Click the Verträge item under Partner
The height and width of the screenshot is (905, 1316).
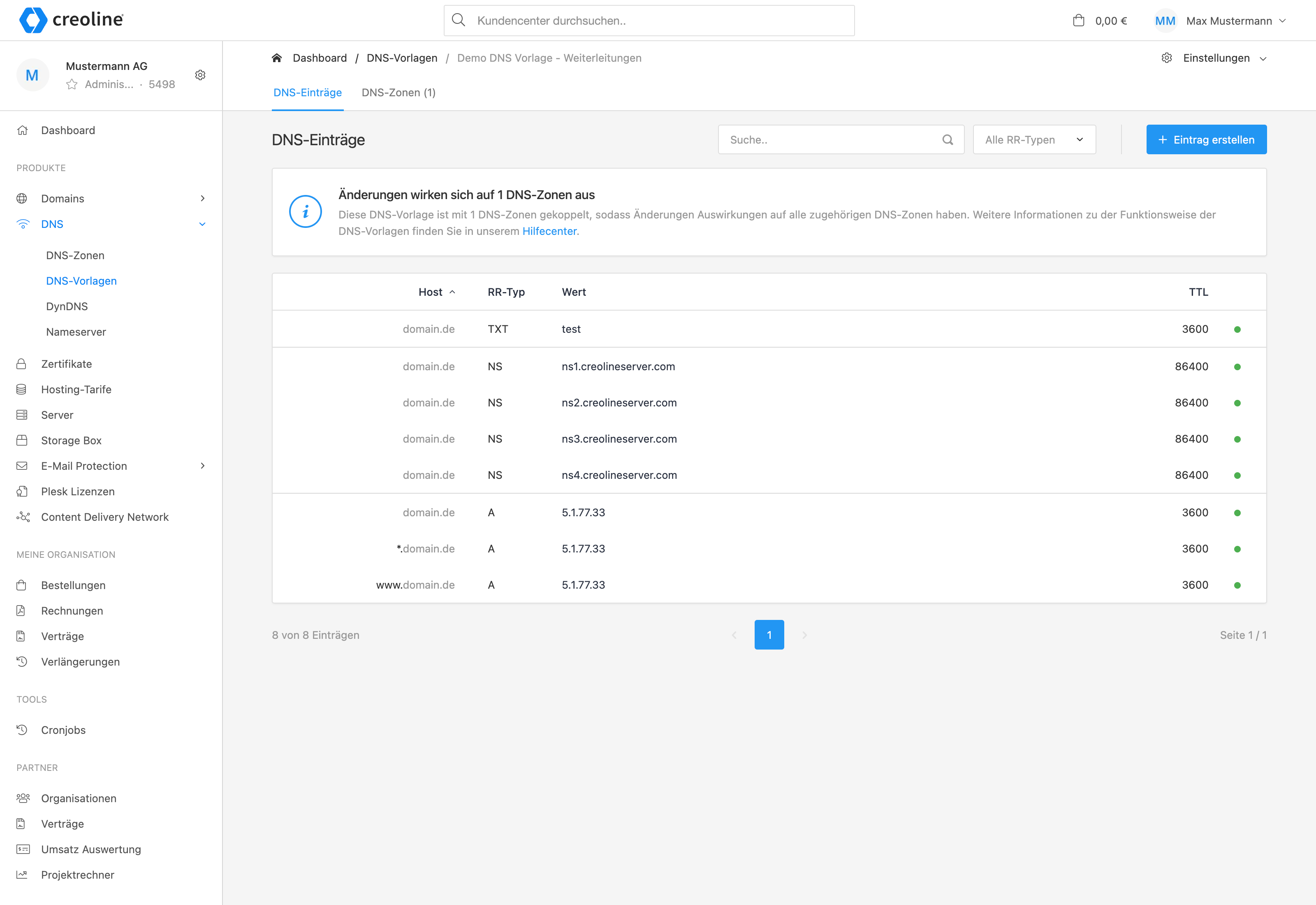[x=63, y=824]
